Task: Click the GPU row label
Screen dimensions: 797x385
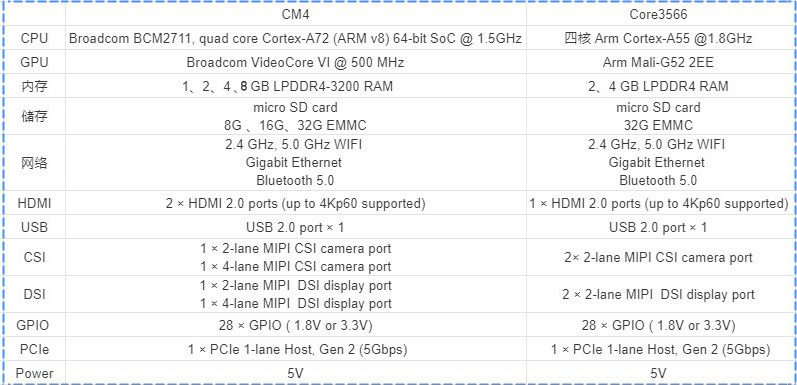Action: 35,62
